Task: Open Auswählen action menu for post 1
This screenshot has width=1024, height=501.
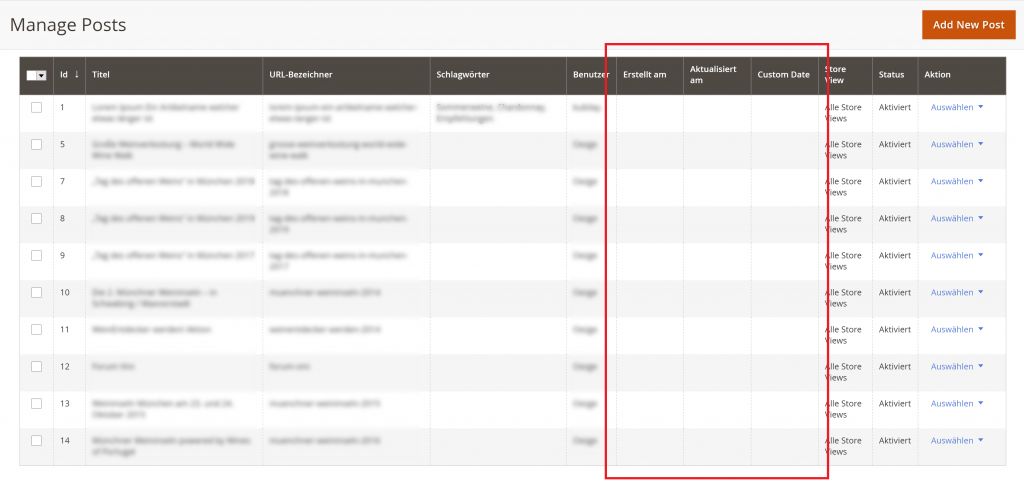Action: click(x=957, y=107)
